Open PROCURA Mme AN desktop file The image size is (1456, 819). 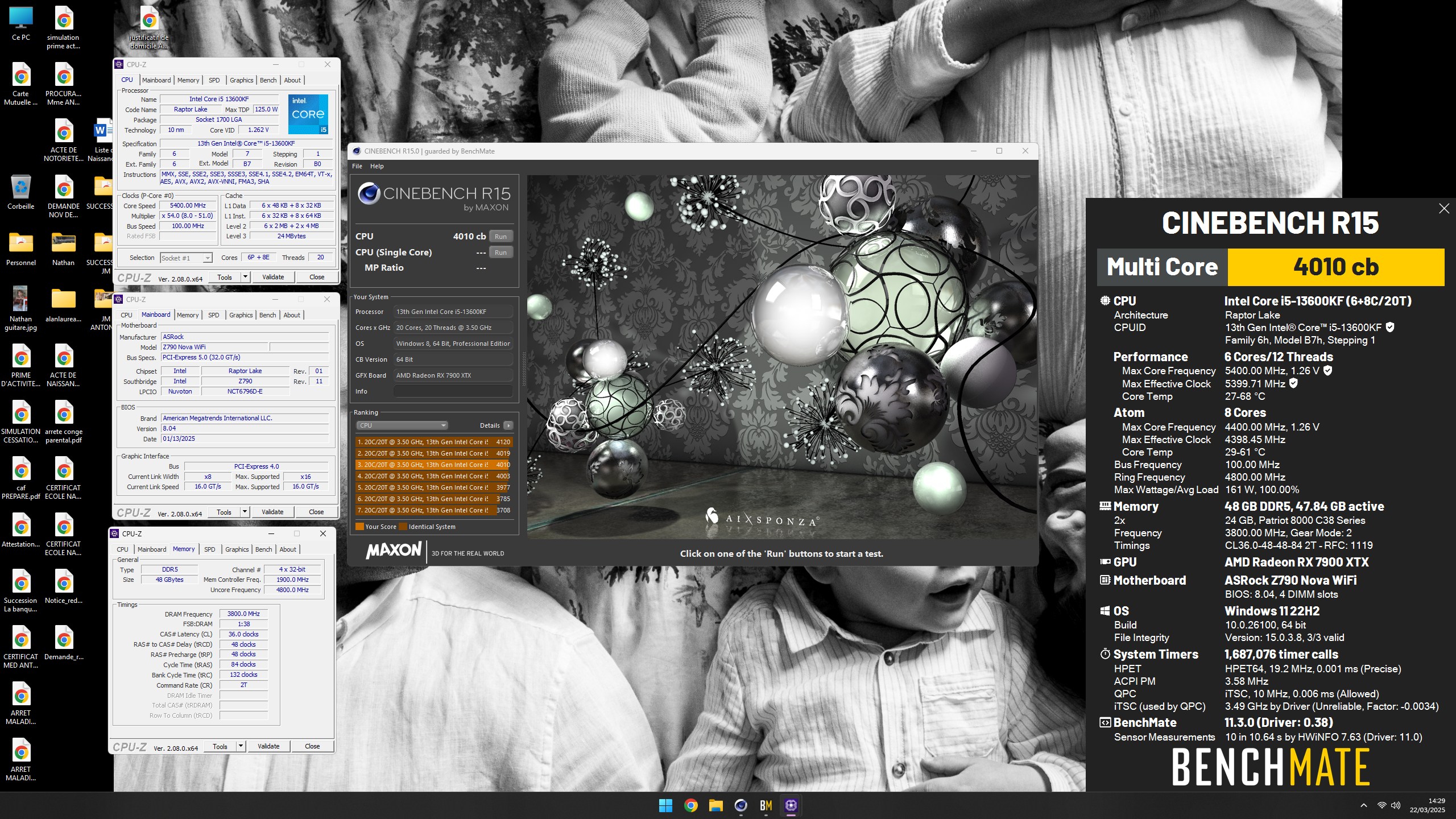63,84
